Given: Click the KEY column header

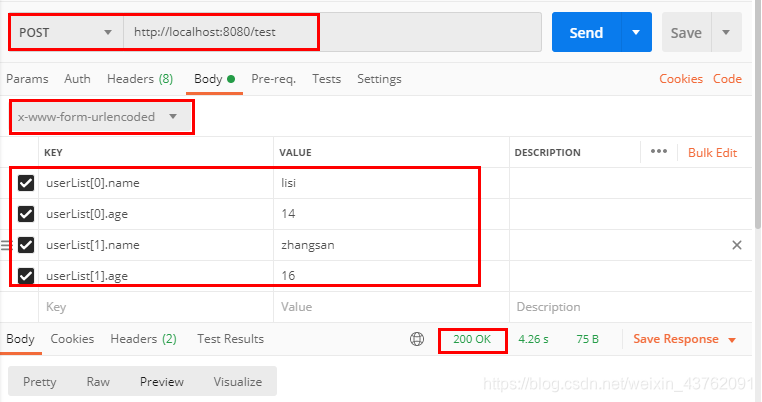Looking at the screenshot, I should tap(53, 153).
